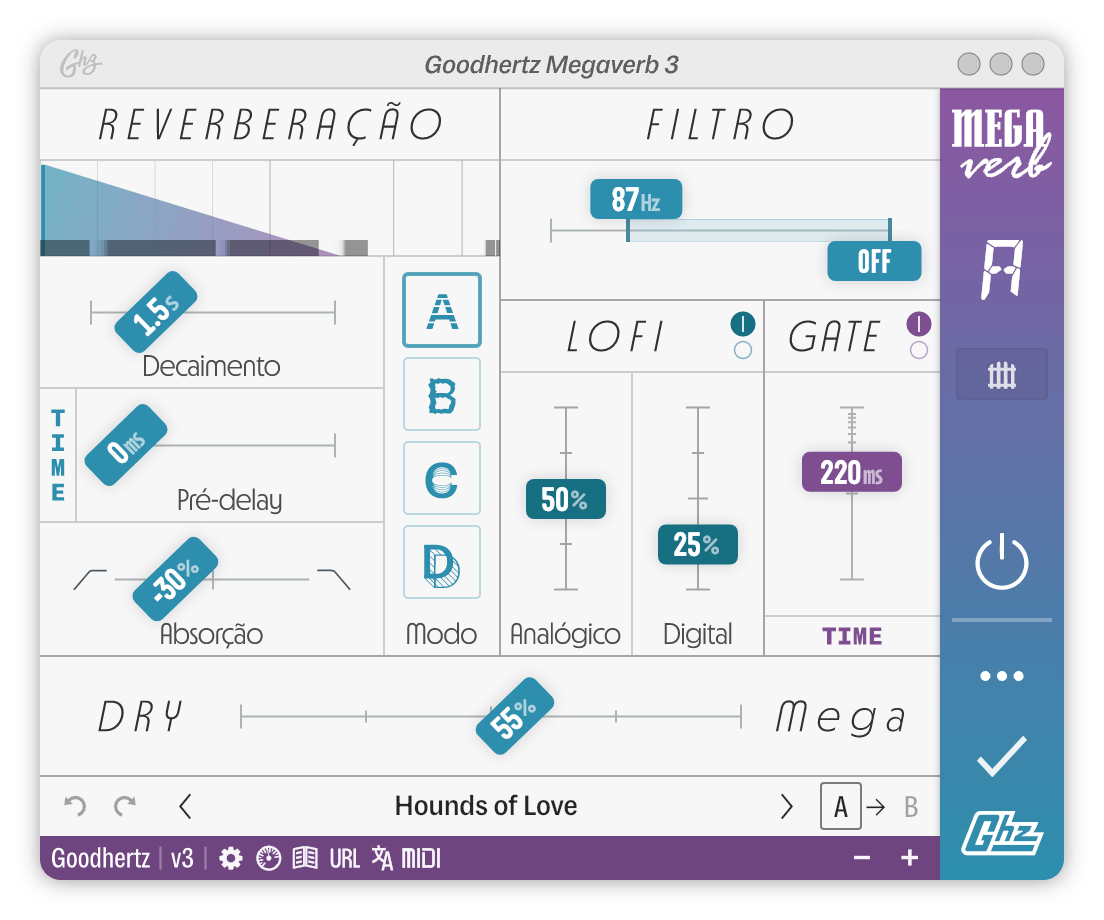The width and height of the screenshot is (1104, 920).
Task: Click the translation icon next to MIDI
Action: click(381, 858)
